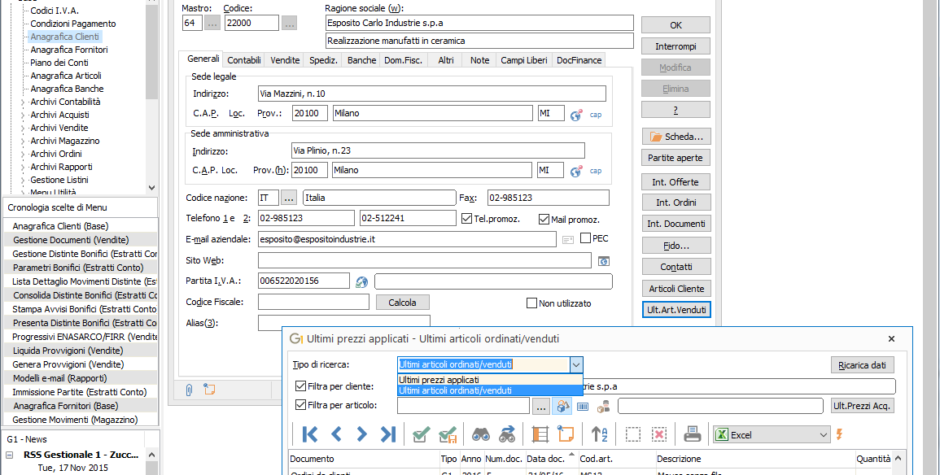Click Ult.Prezzi Acq. button
Screen dimensions: 940x475
(862, 406)
